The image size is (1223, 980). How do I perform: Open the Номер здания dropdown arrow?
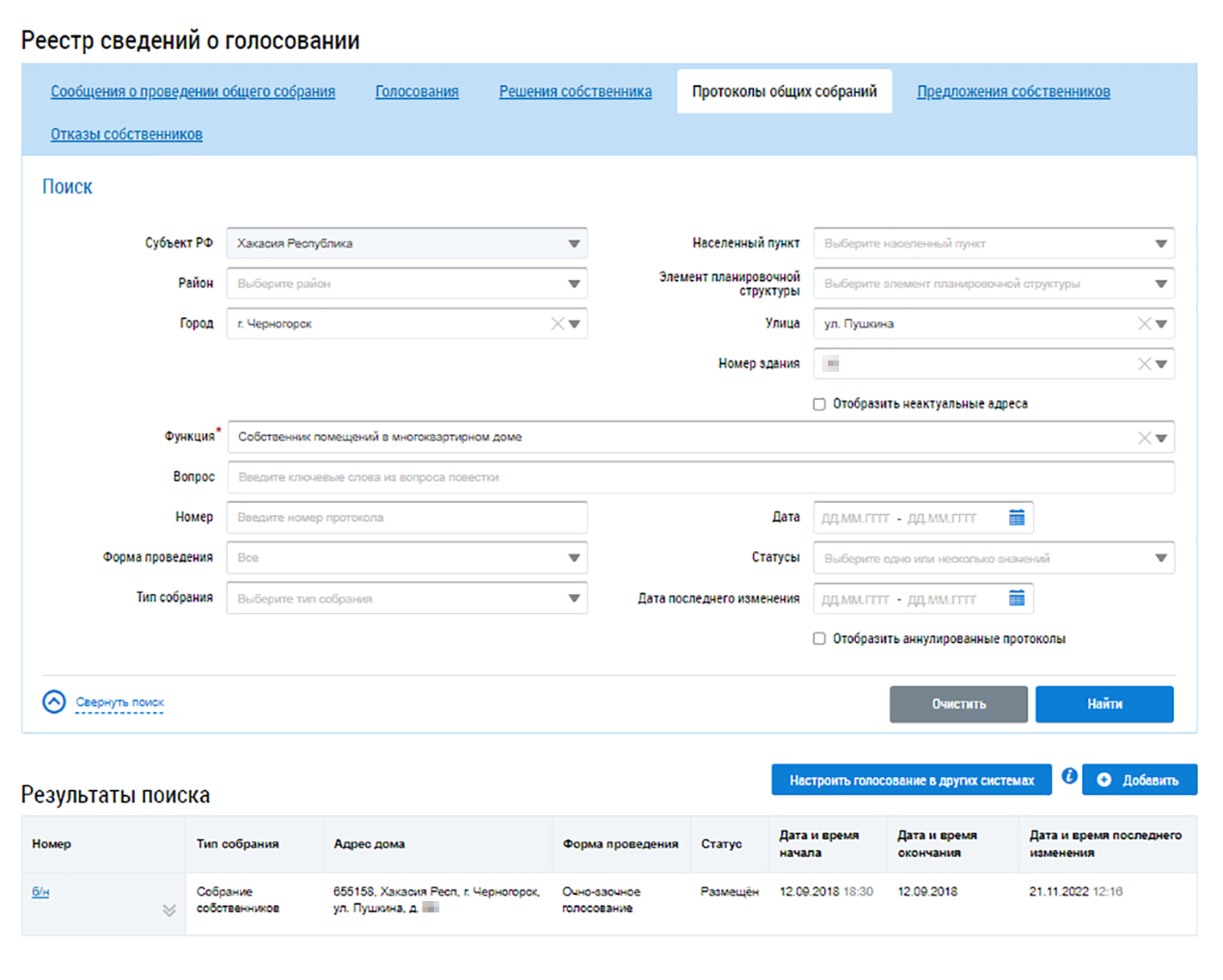coord(1161,364)
